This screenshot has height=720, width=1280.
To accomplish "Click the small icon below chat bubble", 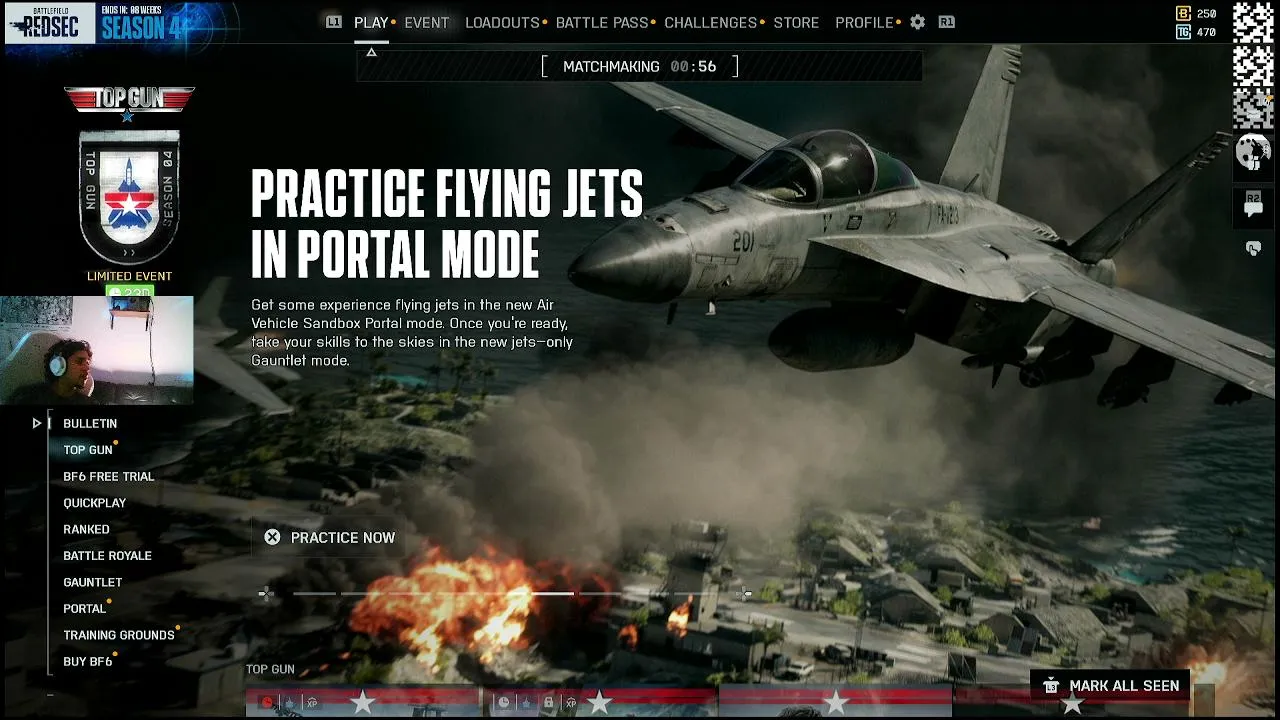I will pos(1253,248).
